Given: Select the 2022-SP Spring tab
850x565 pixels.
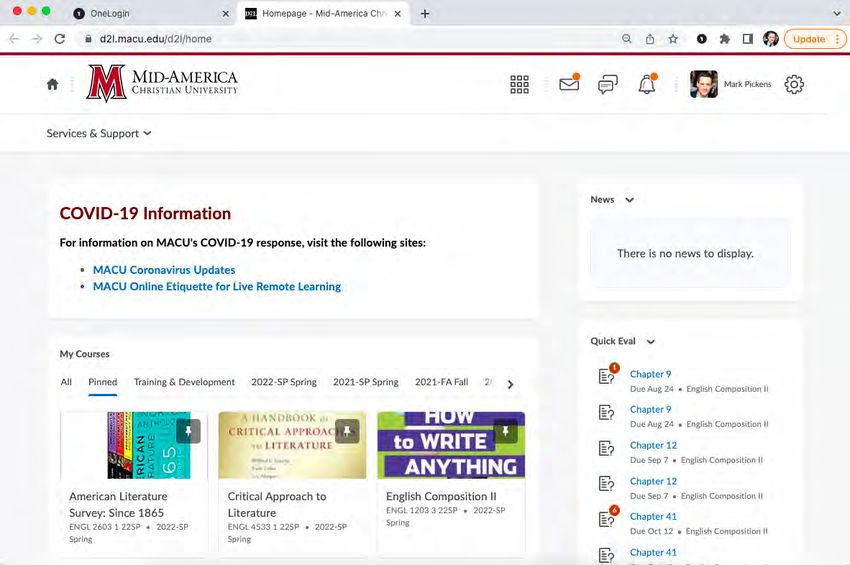Looking at the screenshot, I should [x=284, y=382].
